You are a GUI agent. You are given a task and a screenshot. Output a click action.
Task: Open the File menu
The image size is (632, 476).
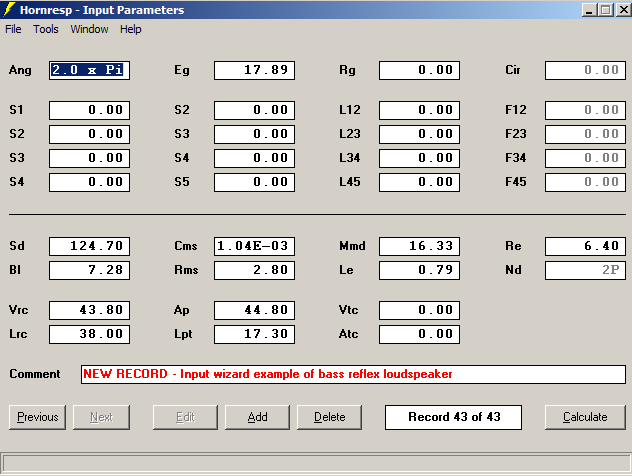click(x=13, y=29)
